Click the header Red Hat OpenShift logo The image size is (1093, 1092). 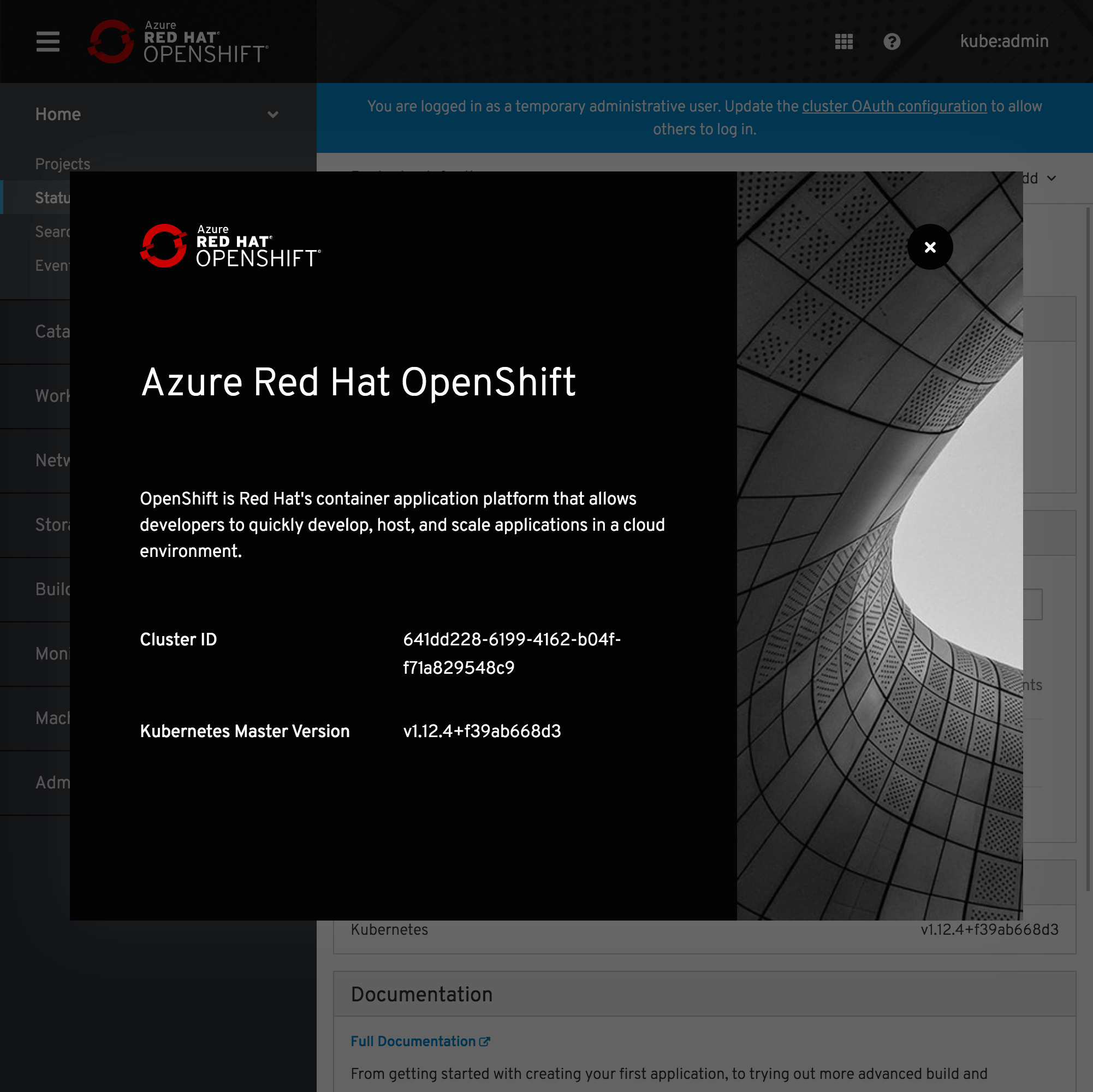click(178, 41)
